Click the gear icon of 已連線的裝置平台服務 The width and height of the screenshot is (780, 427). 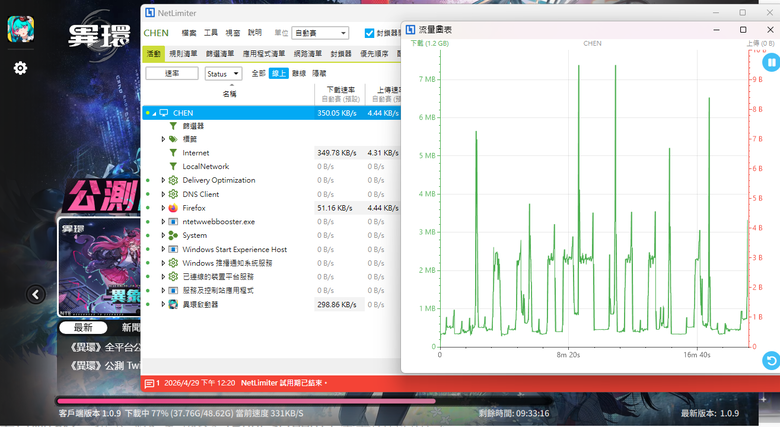coord(173,276)
